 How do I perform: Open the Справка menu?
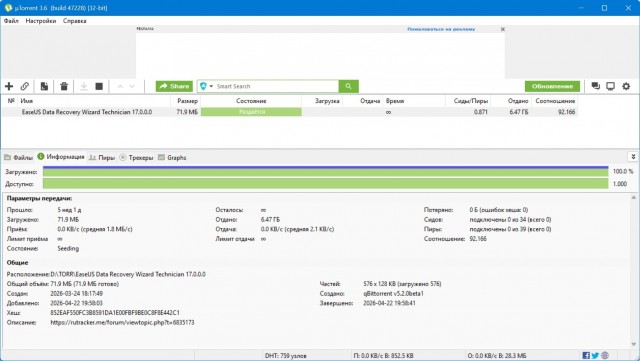pos(75,21)
